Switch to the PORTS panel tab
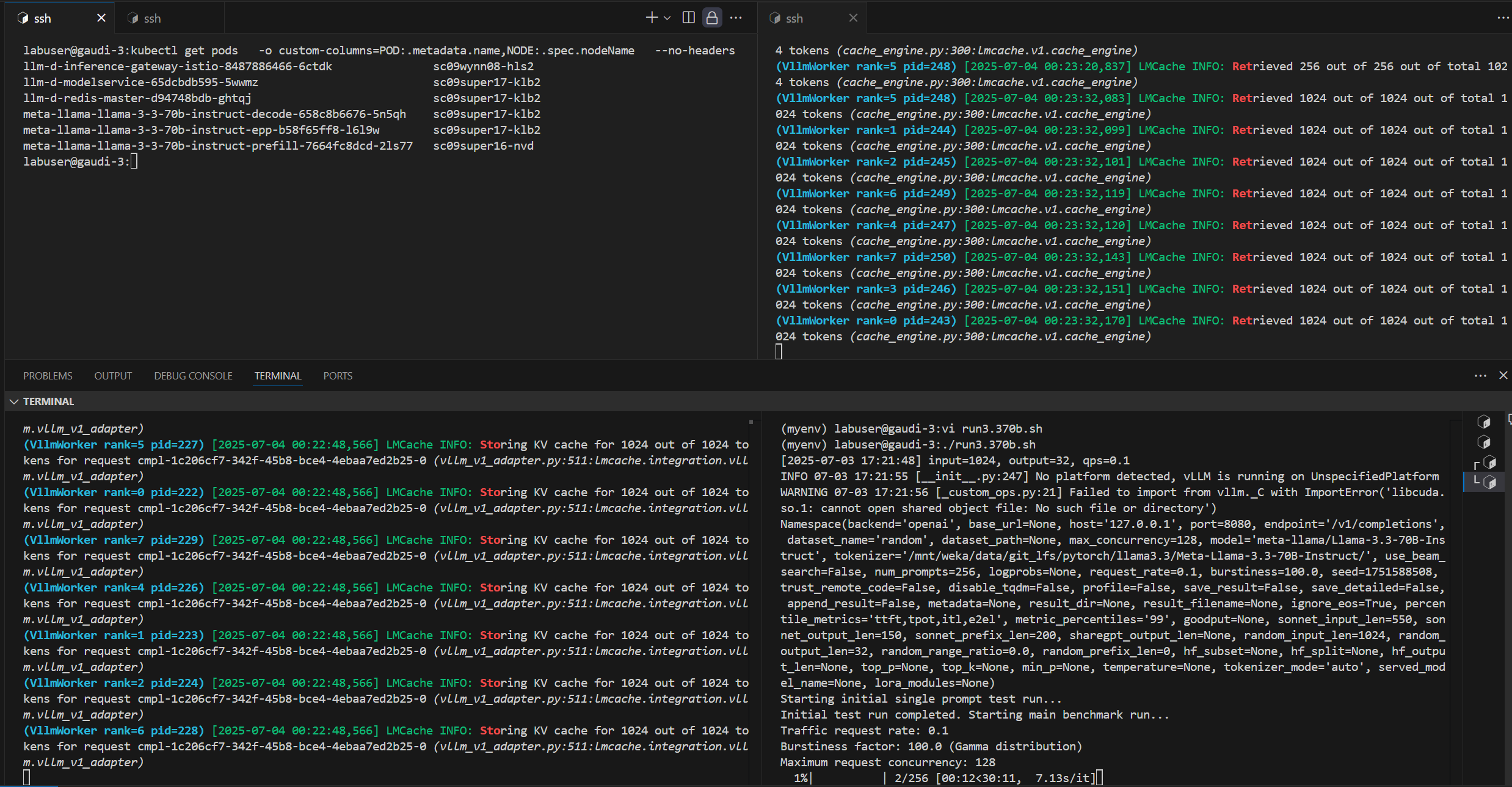This screenshot has height=787, width=1512. (338, 376)
